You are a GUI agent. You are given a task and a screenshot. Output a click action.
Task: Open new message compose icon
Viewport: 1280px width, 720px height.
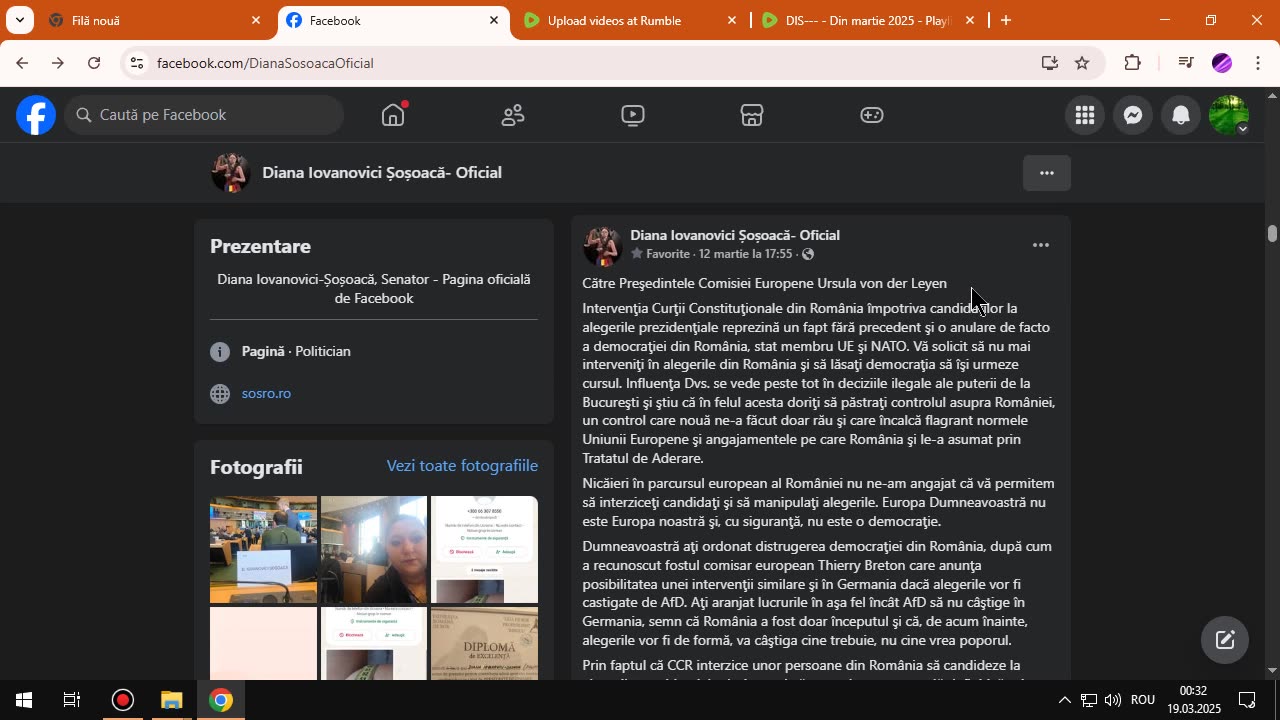point(1225,640)
